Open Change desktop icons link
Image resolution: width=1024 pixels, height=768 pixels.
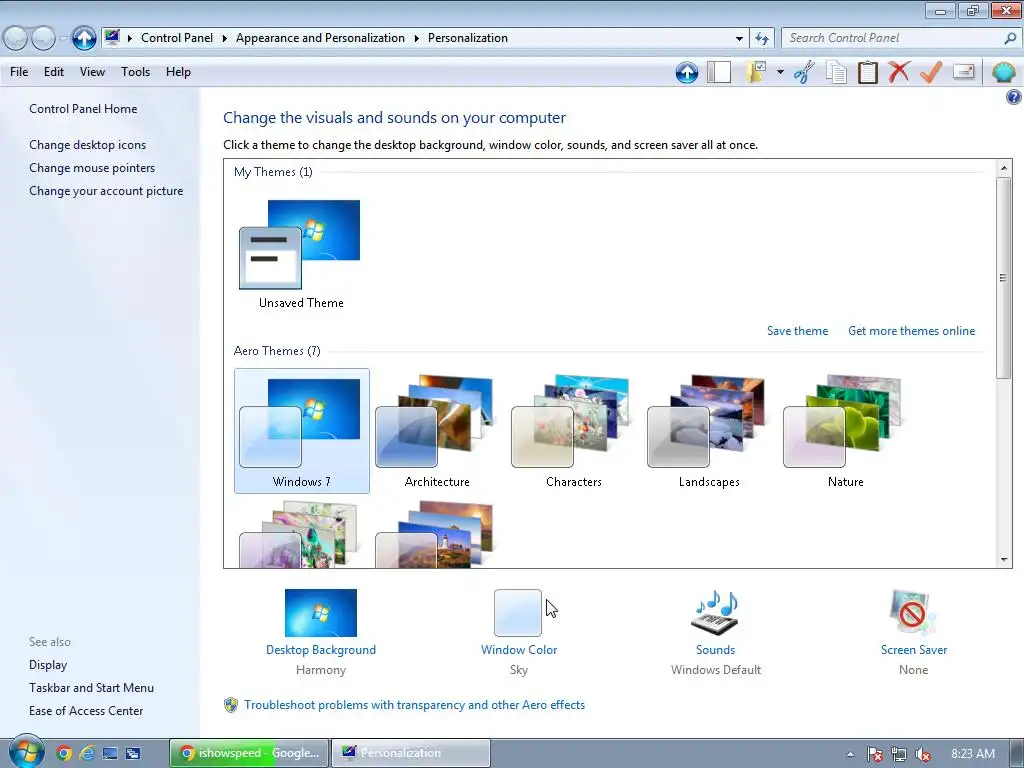[88, 145]
